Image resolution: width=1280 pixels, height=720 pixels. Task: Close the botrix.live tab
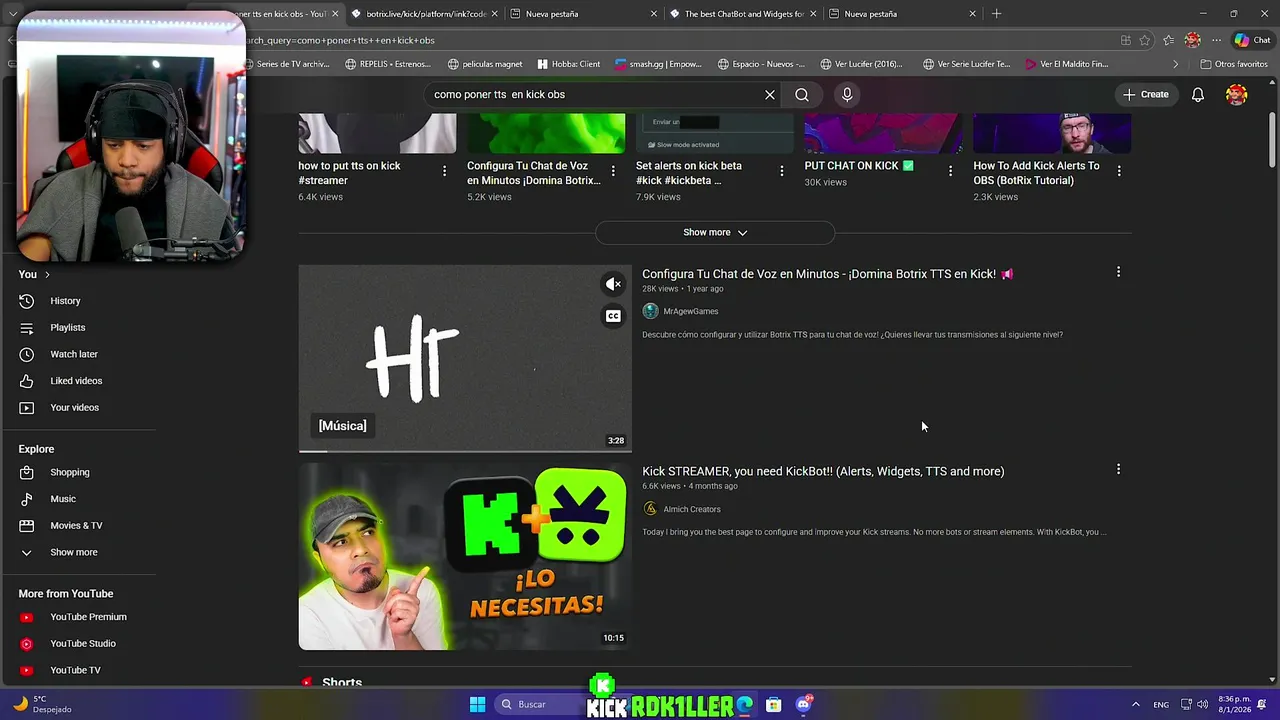494,14
